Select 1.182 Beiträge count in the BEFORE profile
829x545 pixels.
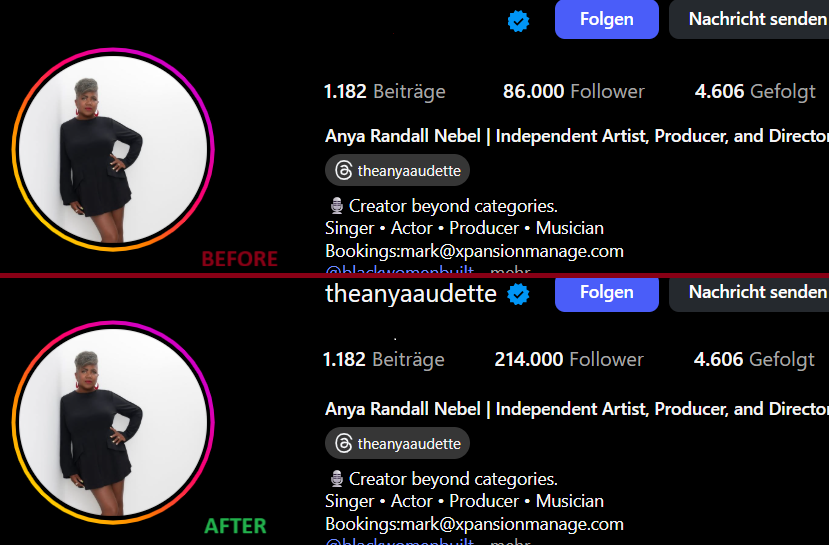[384, 92]
